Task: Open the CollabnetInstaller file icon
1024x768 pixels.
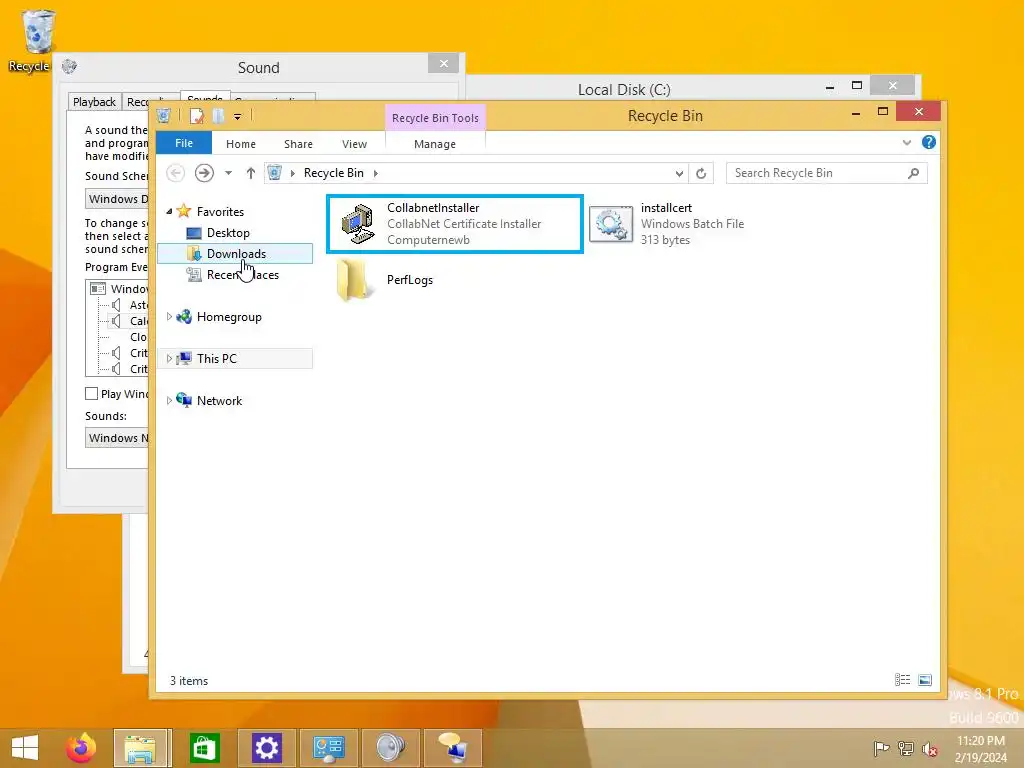Action: 357,224
